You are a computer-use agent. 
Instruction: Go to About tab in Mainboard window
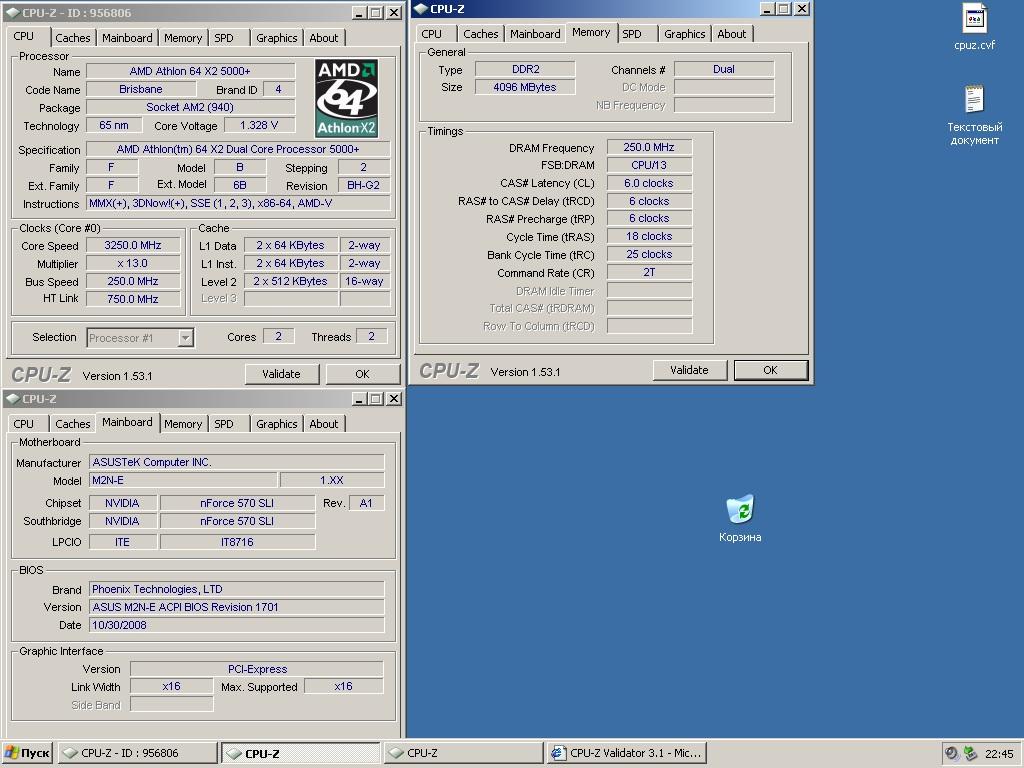click(x=324, y=424)
